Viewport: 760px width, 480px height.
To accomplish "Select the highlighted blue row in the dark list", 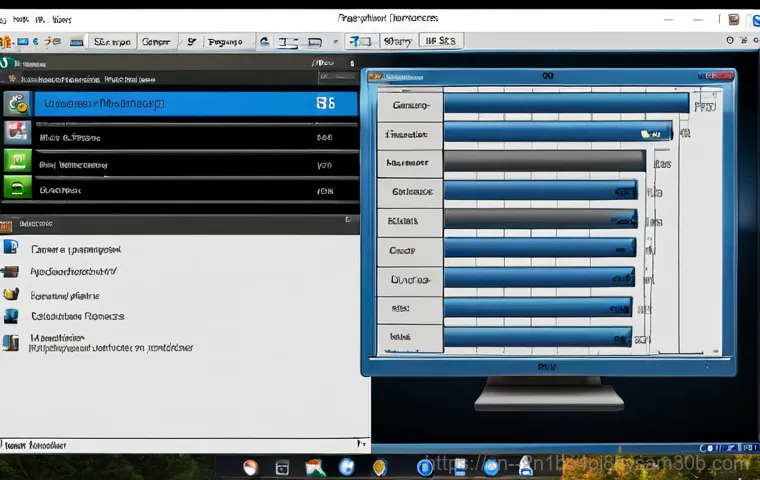I will pyautogui.click(x=195, y=103).
